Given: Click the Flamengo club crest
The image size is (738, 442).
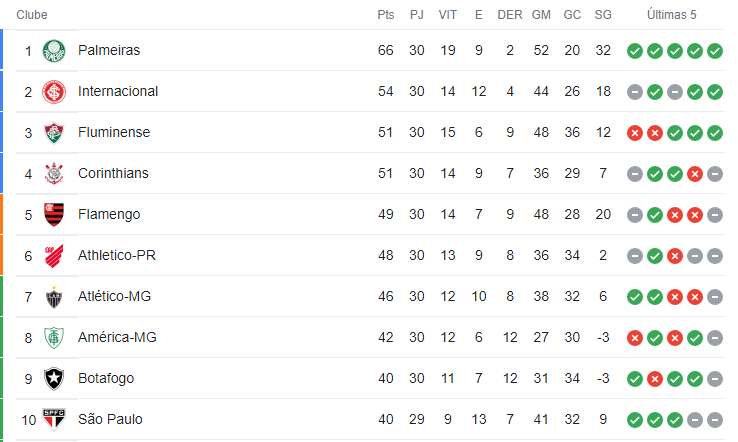Looking at the screenshot, I should click(x=54, y=215).
